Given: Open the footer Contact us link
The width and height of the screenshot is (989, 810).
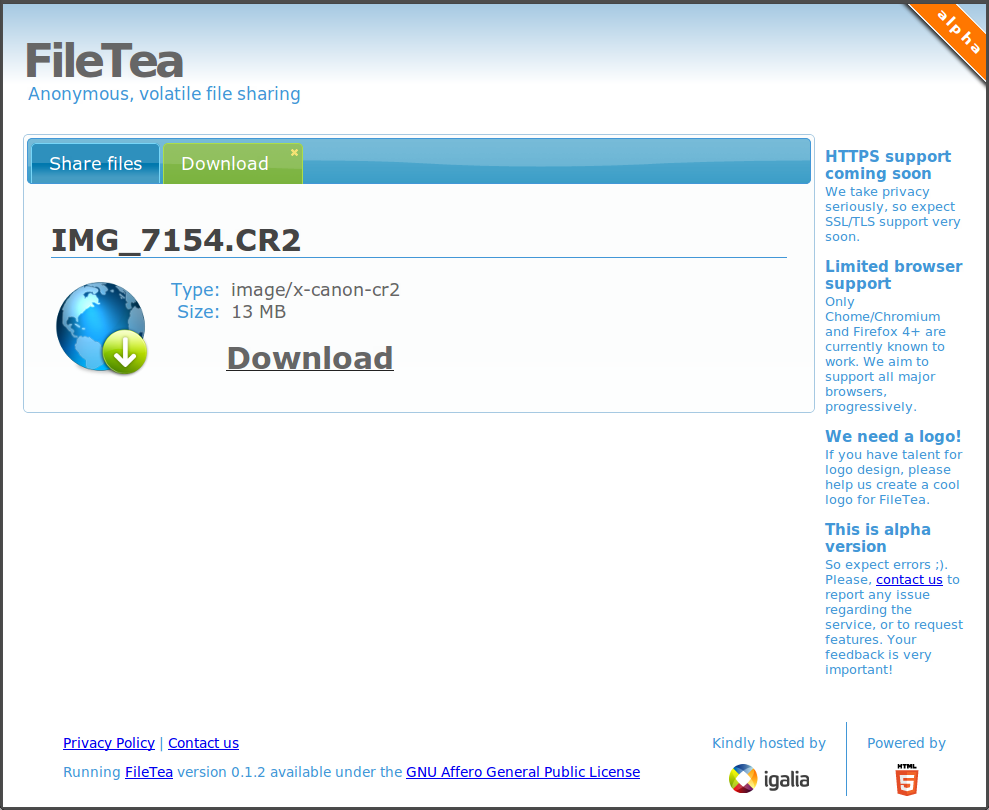Looking at the screenshot, I should (x=203, y=743).
